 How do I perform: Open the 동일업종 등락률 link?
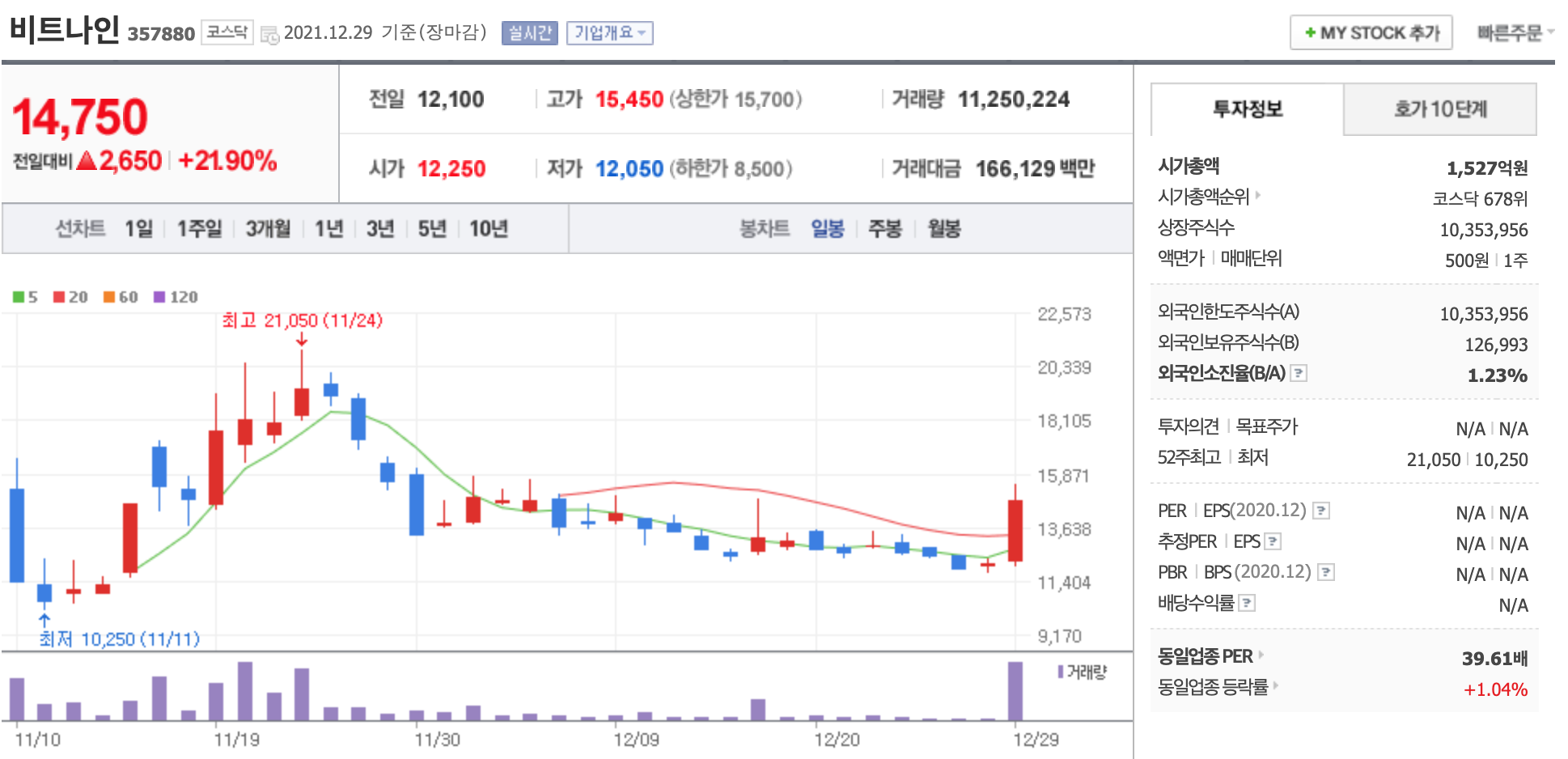tap(1213, 687)
